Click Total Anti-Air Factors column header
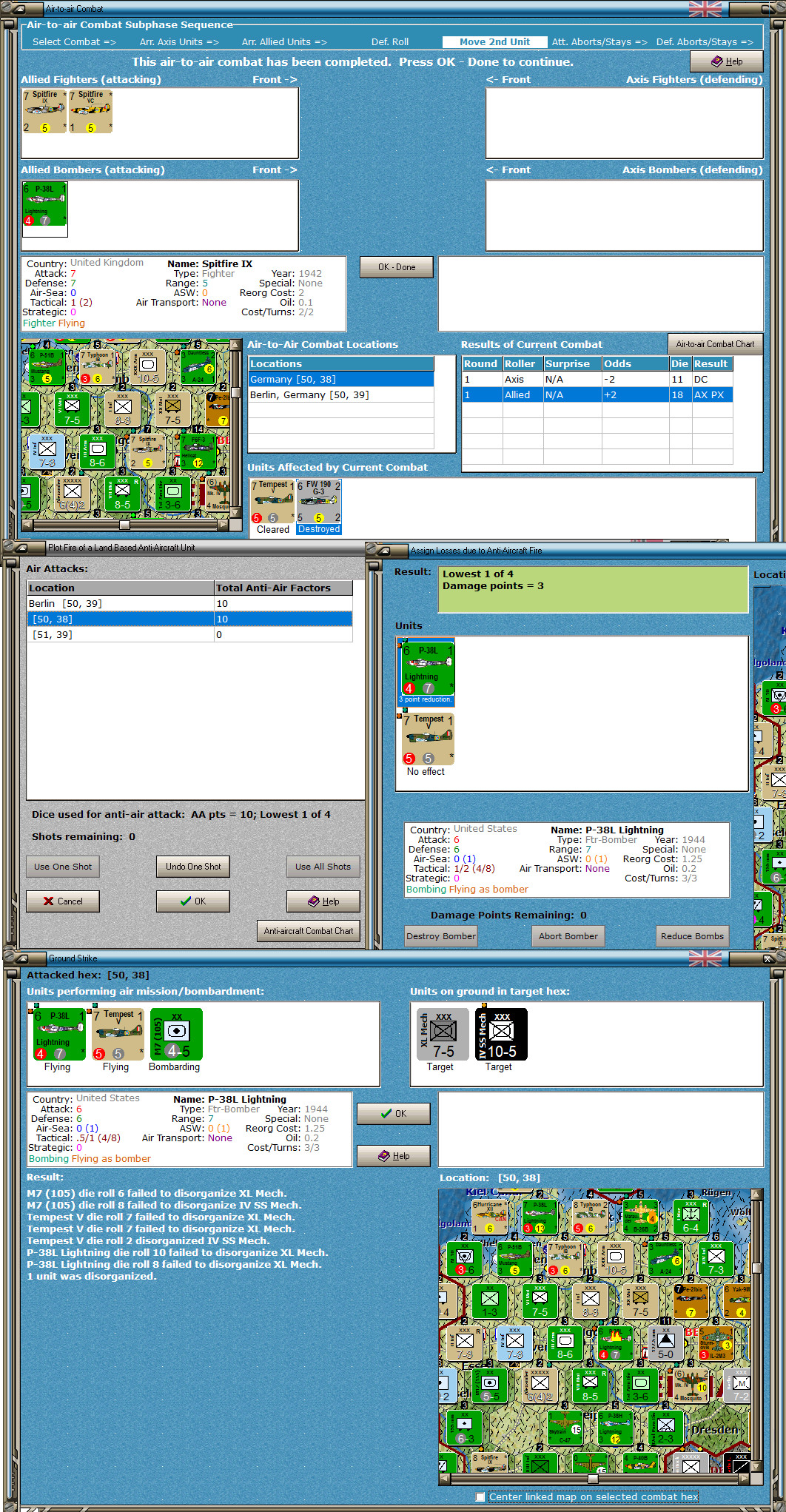Image resolution: width=786 pixels, height=1512 pixels. tap(283, 588)
